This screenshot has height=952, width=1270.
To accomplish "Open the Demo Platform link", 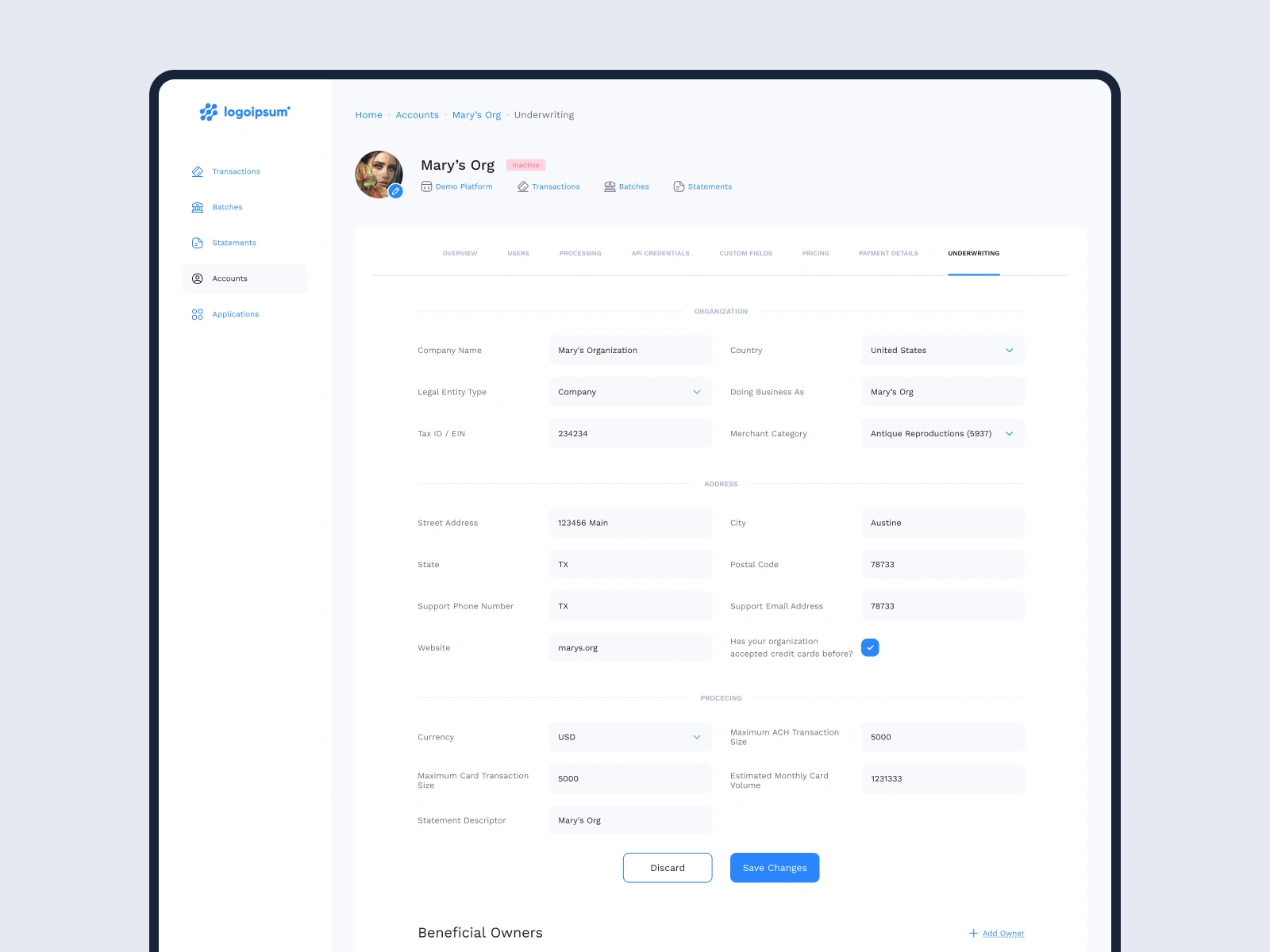I will 464,186.
